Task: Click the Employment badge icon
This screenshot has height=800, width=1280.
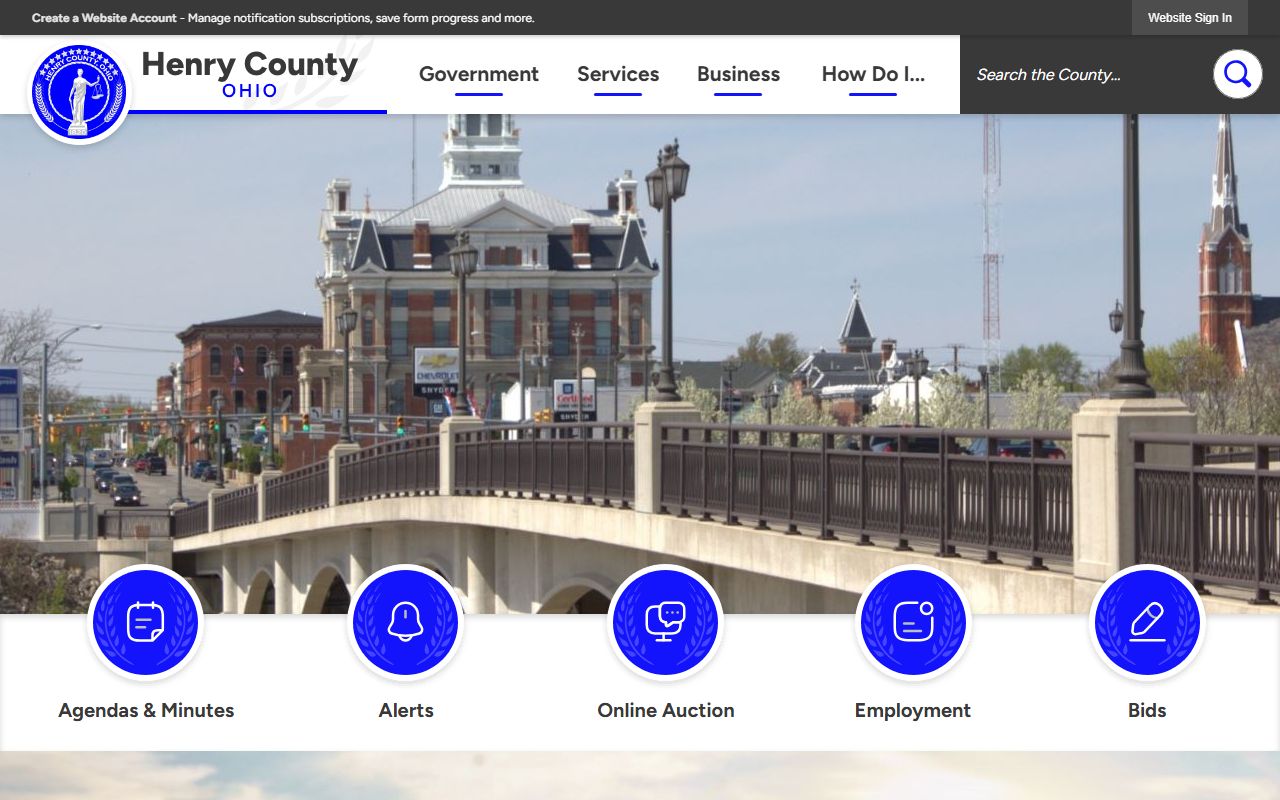Action: pyautogui.click(x=913, y=622)
